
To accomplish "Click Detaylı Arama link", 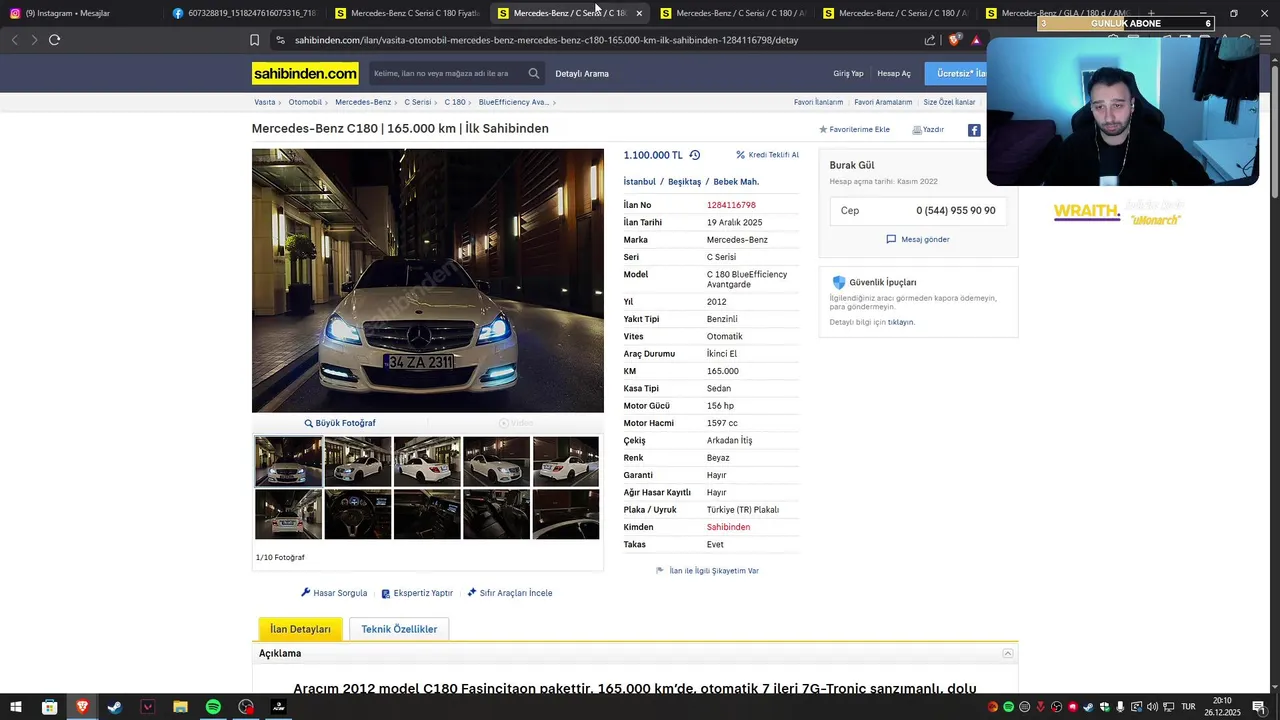I will (x=582, y=74).
